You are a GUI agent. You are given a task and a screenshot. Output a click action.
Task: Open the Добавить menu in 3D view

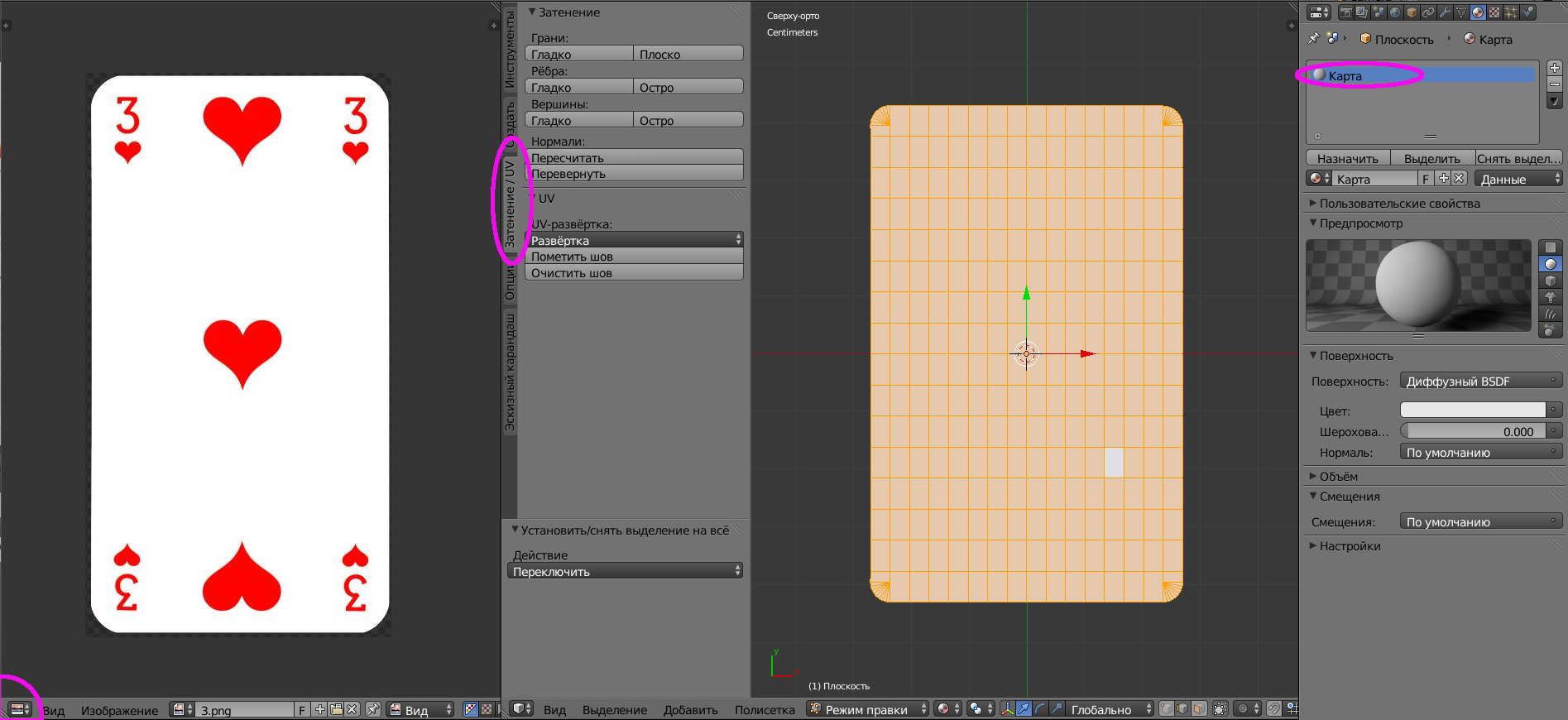(x=690, y=709)
